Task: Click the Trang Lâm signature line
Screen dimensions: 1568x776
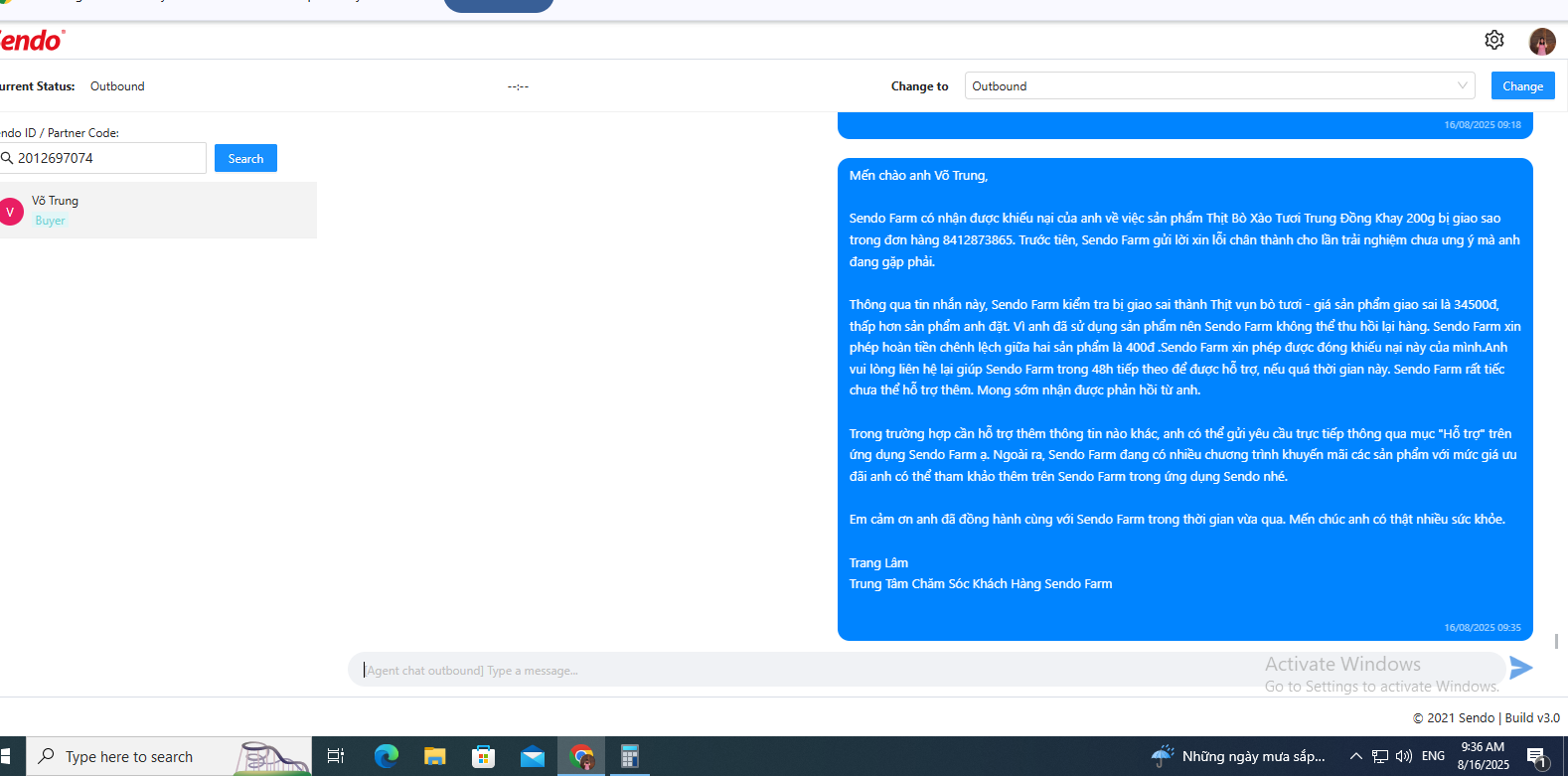Action: click(878, 562)
